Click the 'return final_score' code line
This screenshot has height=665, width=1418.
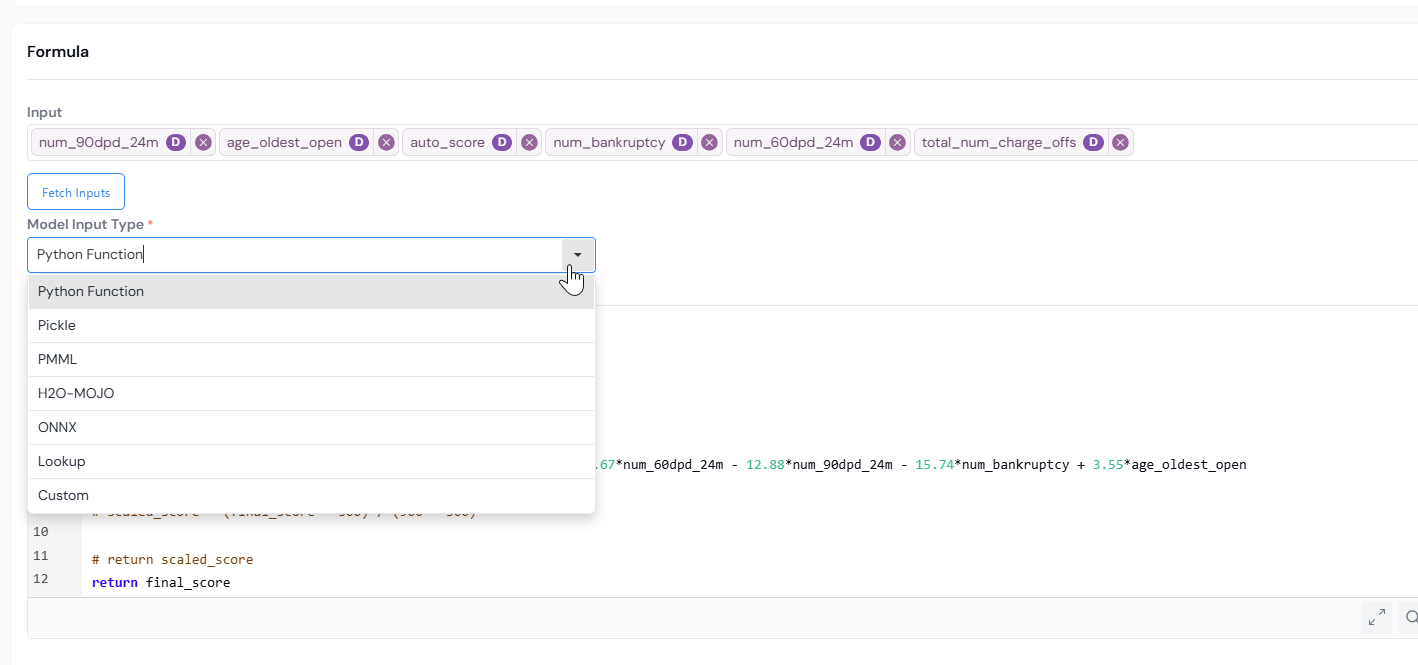tap(161, 582)
